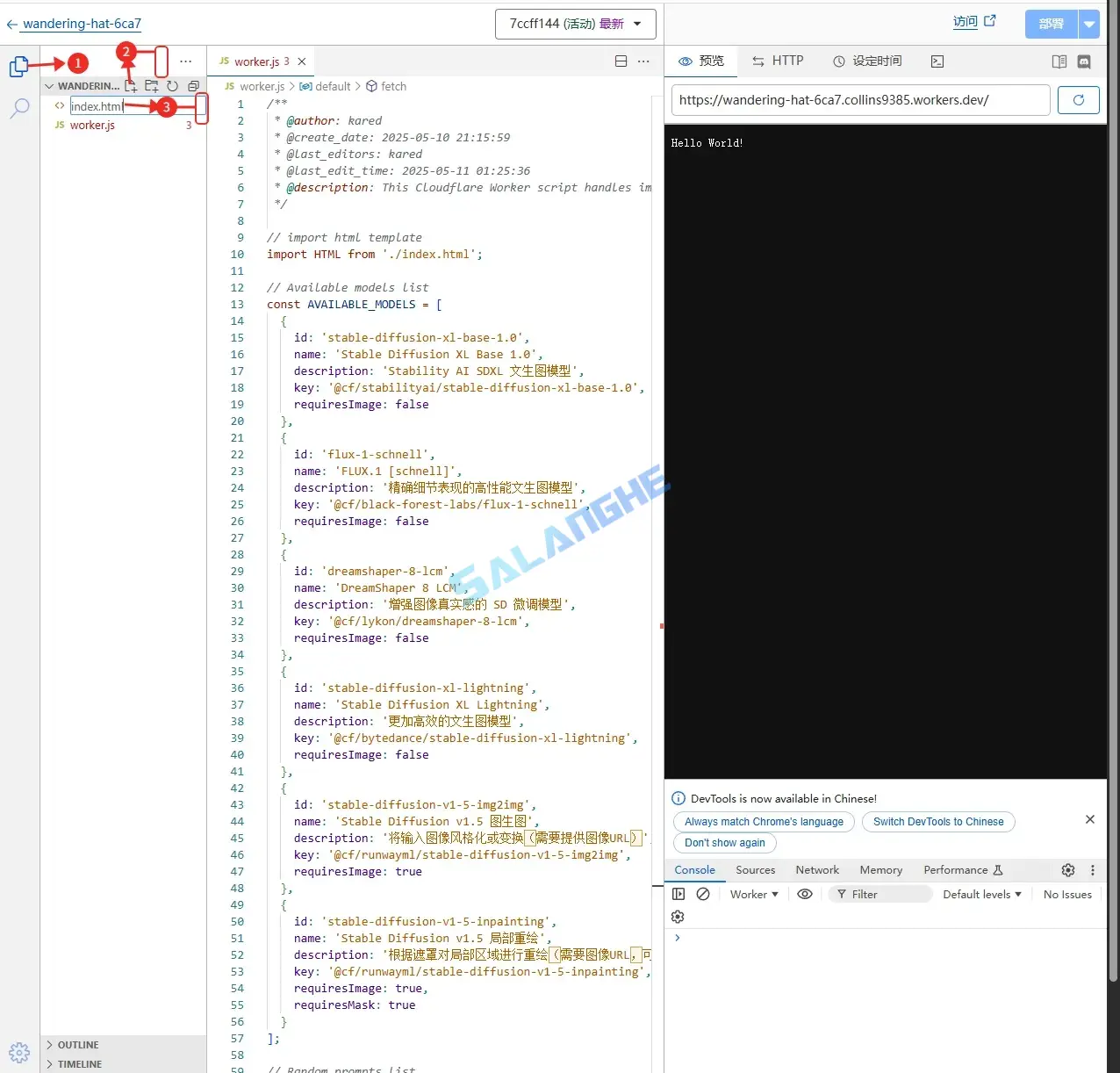Collapse the WANDERING folder tree
The width and height of the screenshot is (1120, 1073).
pos(49,85)
